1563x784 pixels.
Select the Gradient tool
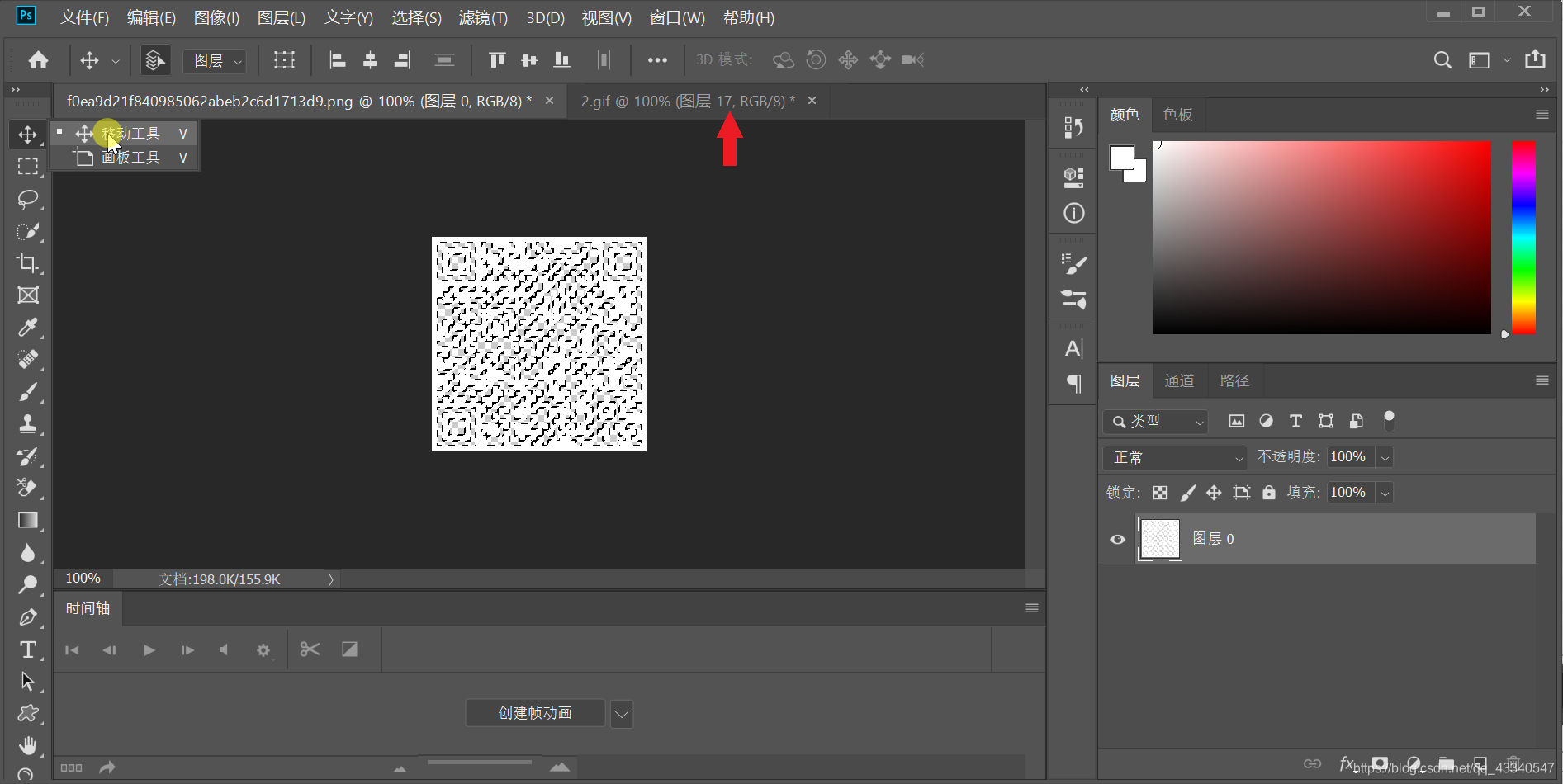(28, 520)
